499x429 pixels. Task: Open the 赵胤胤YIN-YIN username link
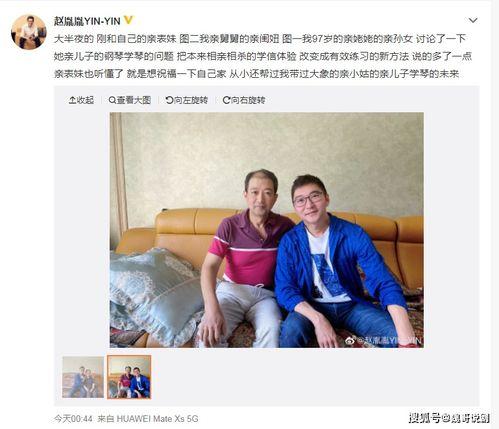pyautogui.click(x=87, y=21)
